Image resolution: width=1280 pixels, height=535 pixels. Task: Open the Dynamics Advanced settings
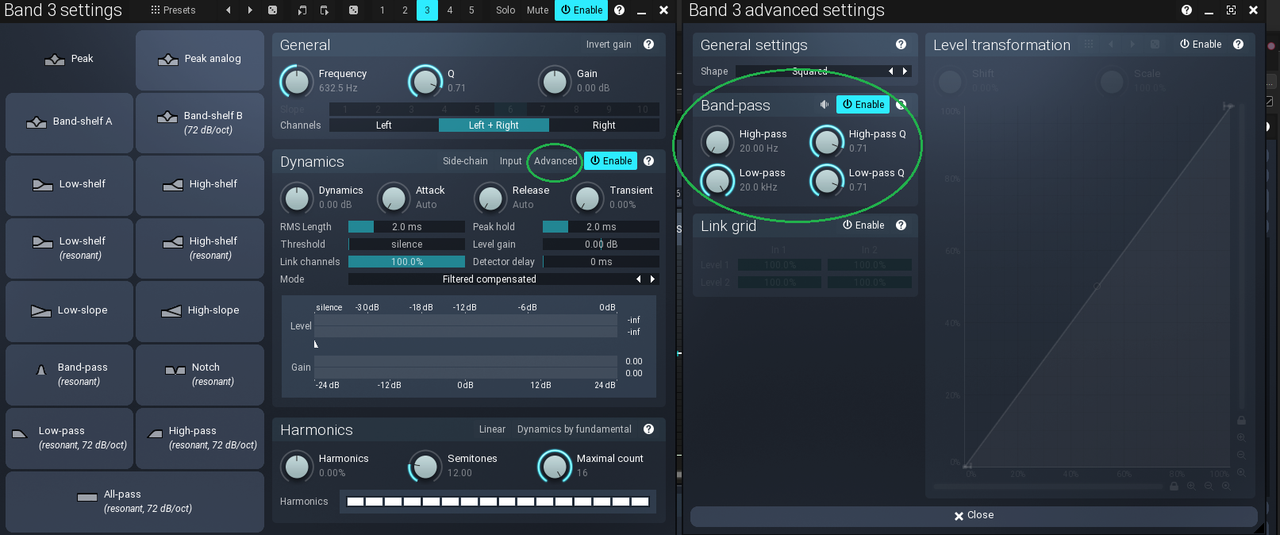[556, 161]
